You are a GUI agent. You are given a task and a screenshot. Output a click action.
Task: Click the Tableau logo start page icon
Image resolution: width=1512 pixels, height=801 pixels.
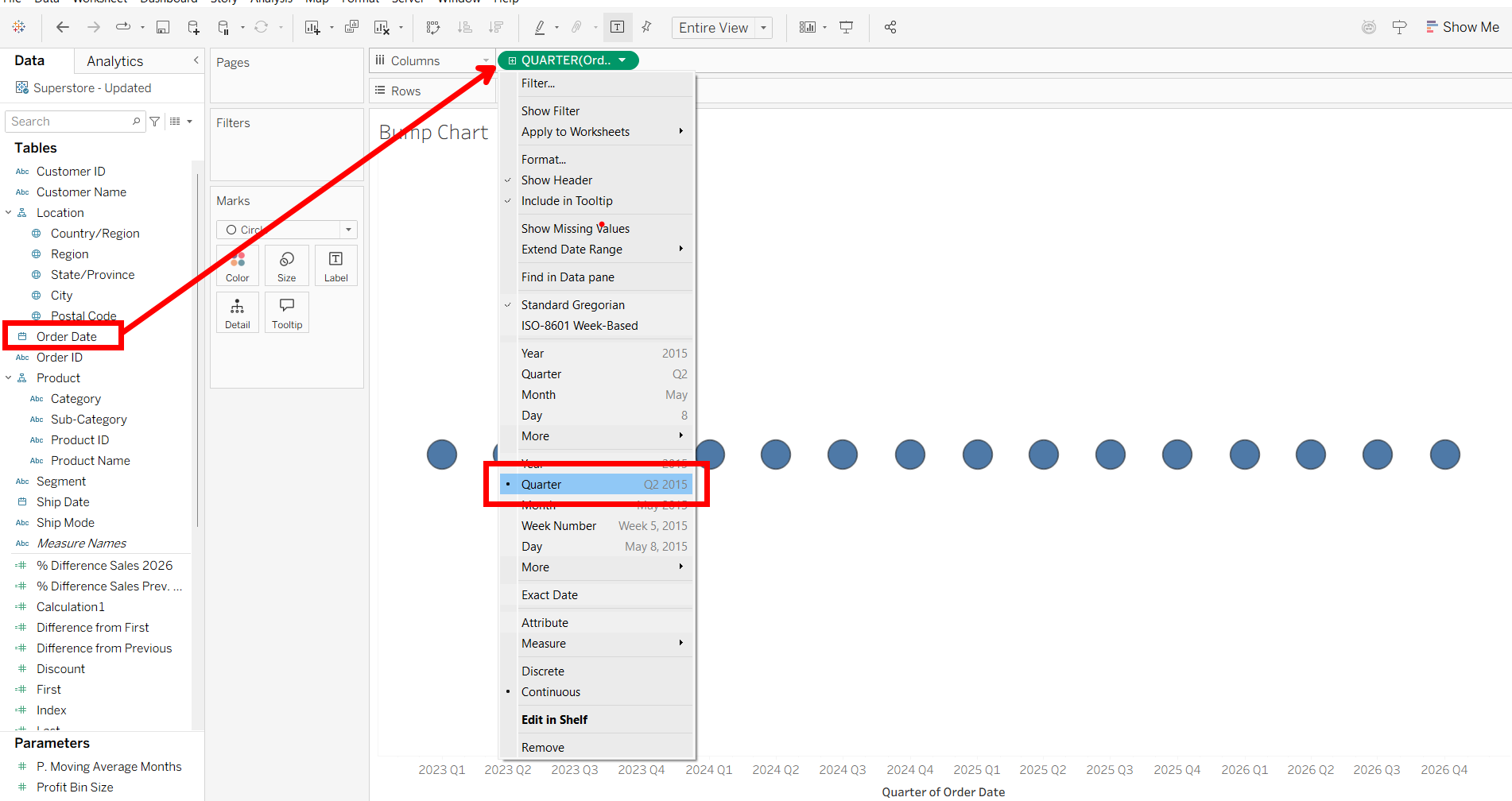tap(19, 27)
